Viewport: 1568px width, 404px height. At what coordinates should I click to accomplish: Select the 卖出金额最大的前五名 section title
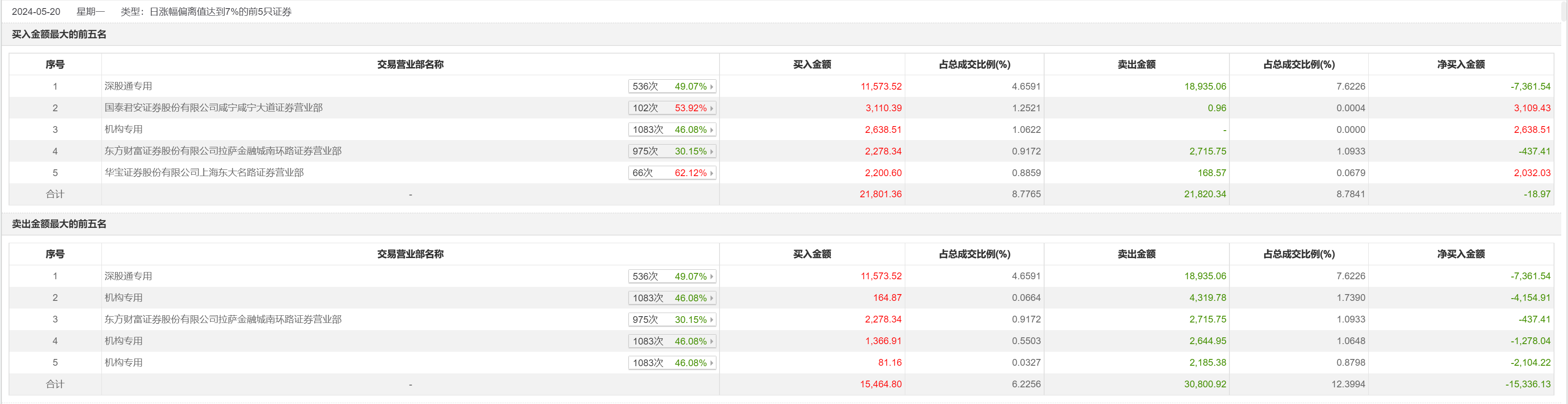(x=59, y=224)
